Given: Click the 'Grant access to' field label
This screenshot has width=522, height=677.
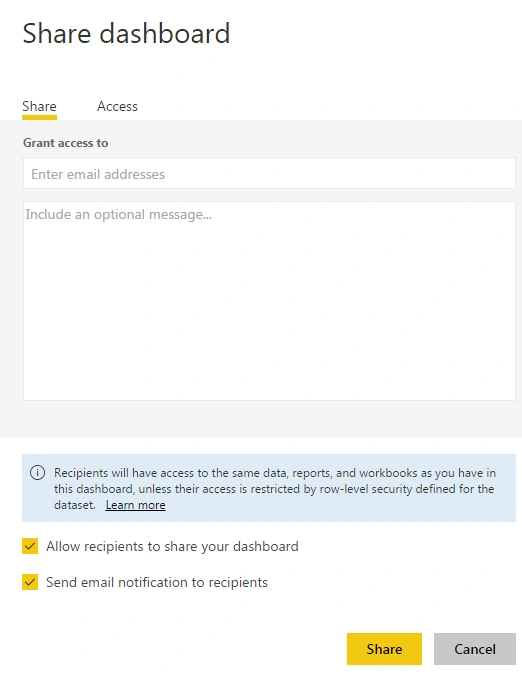Looking at the screenshot, I should pyautogui.click(x=65, y=143).
